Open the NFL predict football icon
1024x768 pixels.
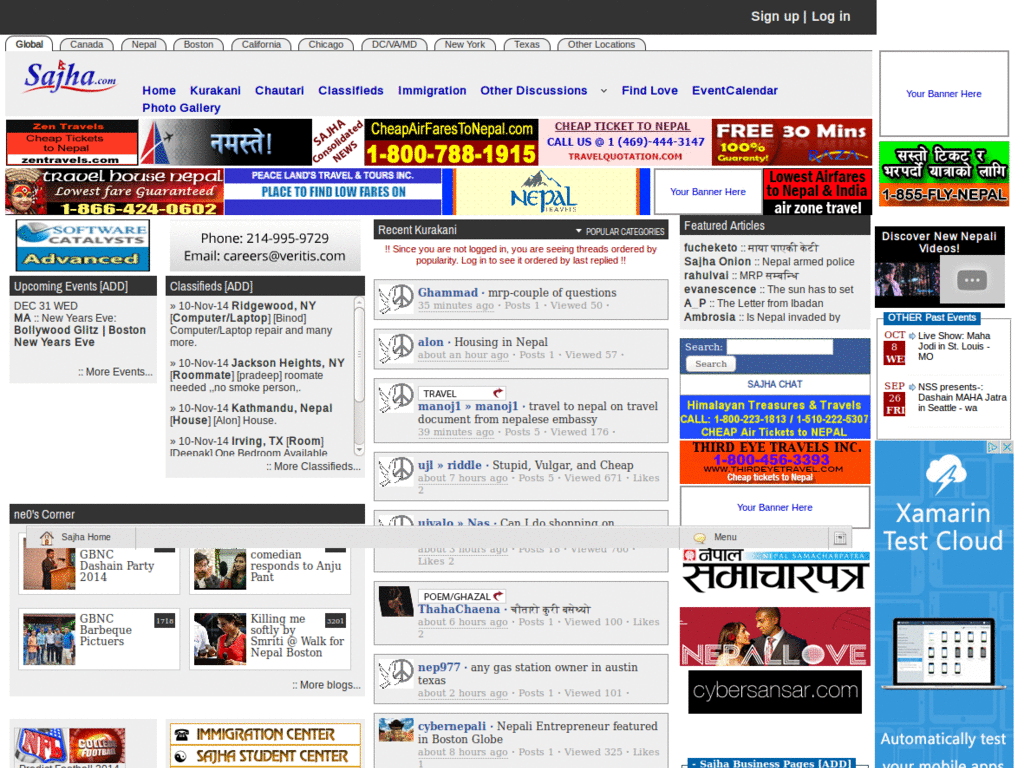pos(40,745)
